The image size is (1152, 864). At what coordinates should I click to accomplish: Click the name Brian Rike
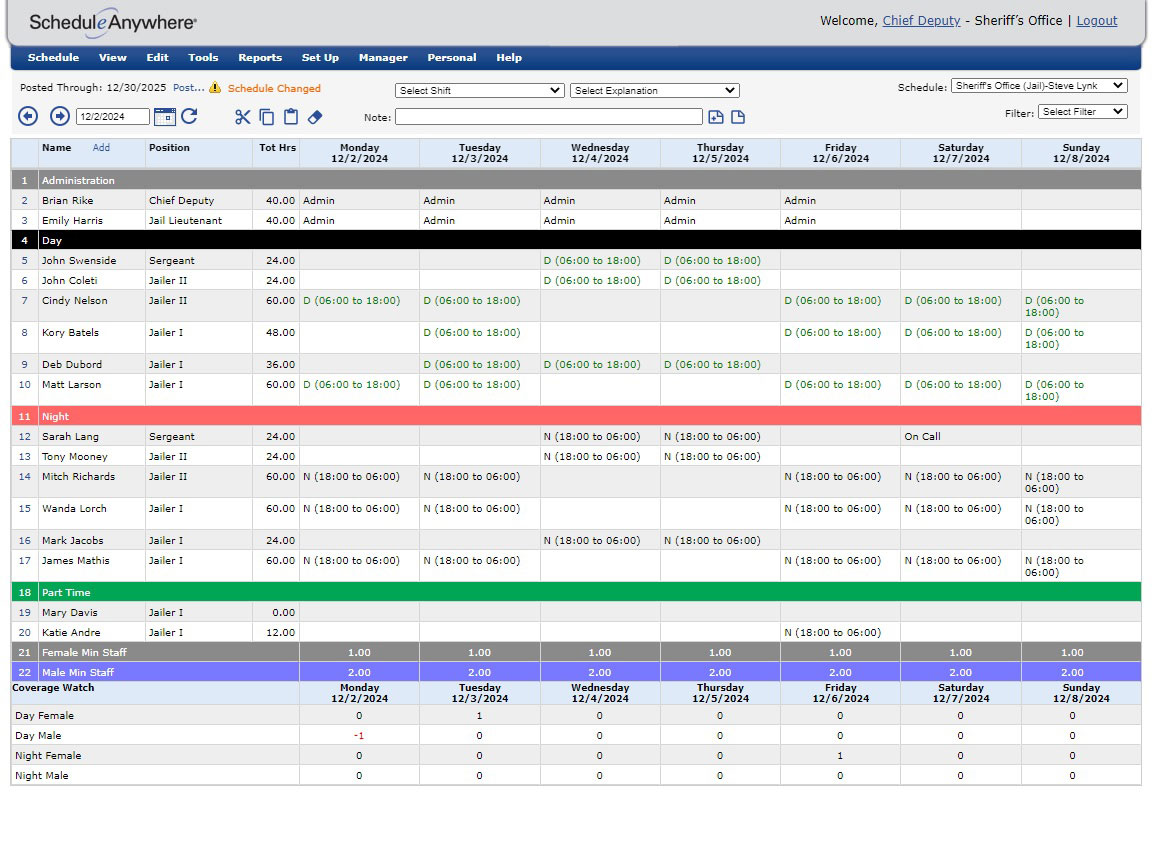pyautogui.click(x=68, y=201)
